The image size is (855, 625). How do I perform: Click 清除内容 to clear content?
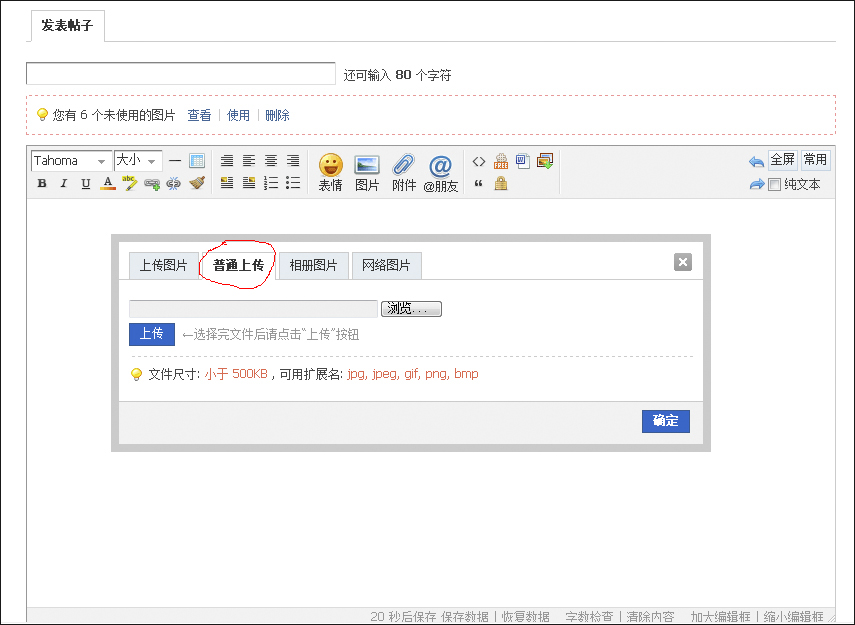point(651,617)
